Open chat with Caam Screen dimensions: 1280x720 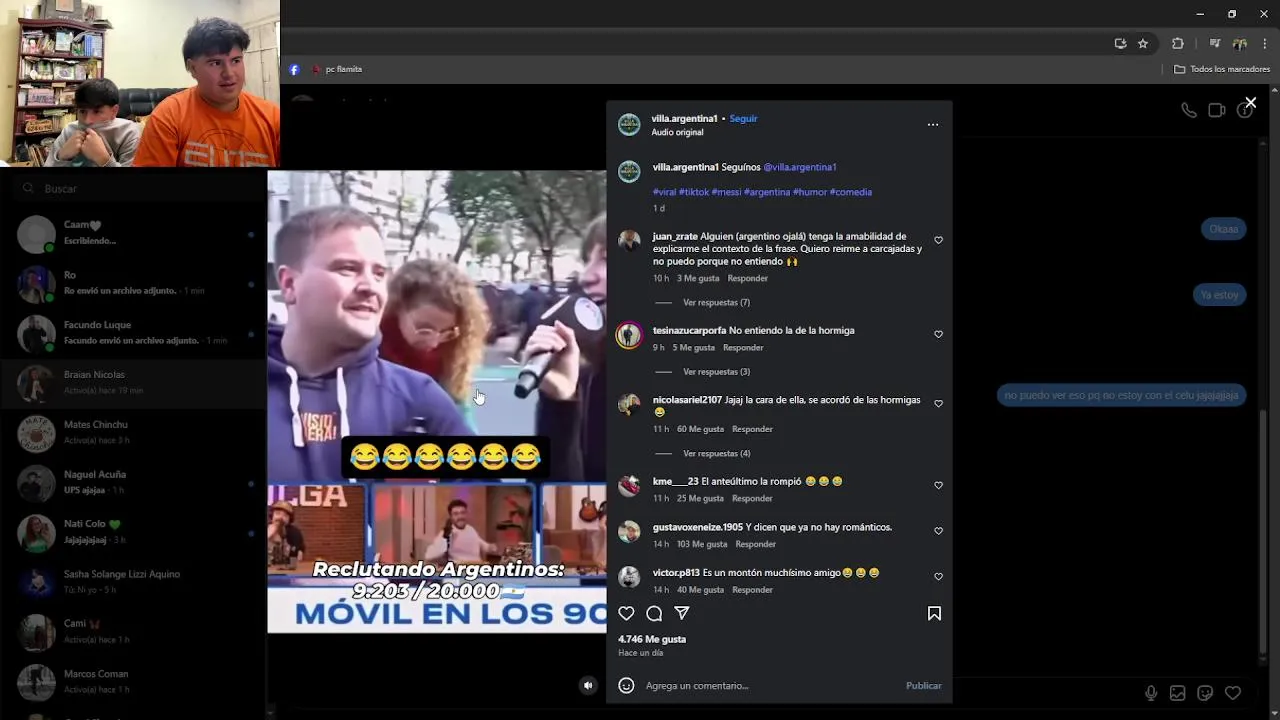134,234
